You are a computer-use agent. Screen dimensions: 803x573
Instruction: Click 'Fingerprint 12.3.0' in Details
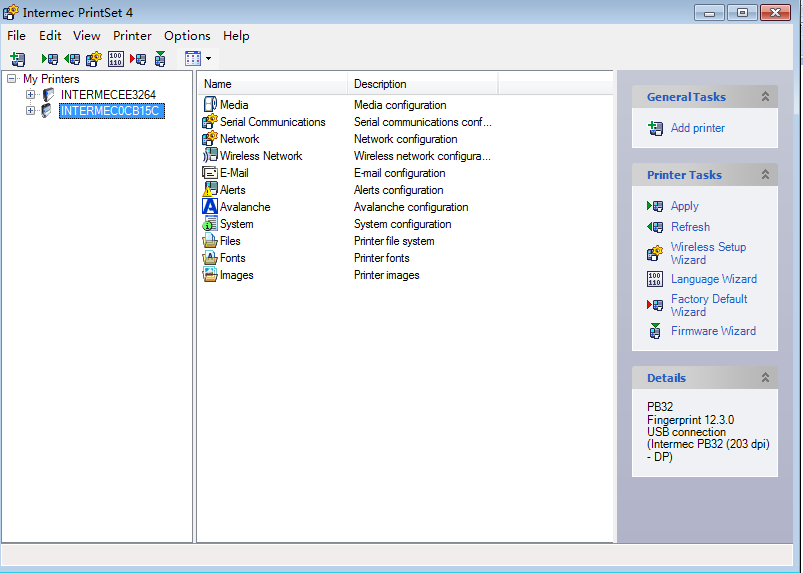(x=690, y=420)
